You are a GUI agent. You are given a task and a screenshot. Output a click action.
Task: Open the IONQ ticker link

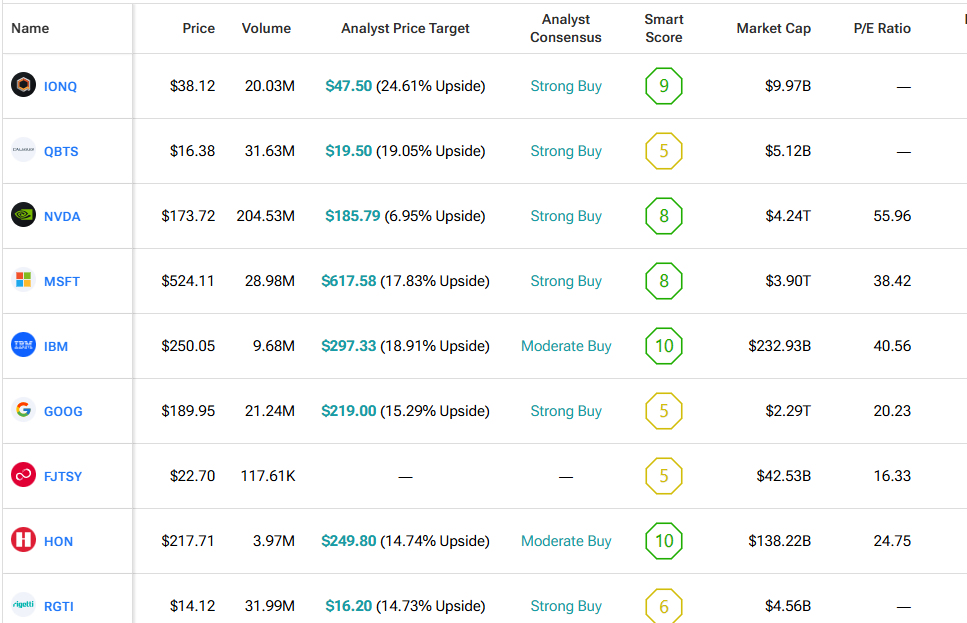60,87
